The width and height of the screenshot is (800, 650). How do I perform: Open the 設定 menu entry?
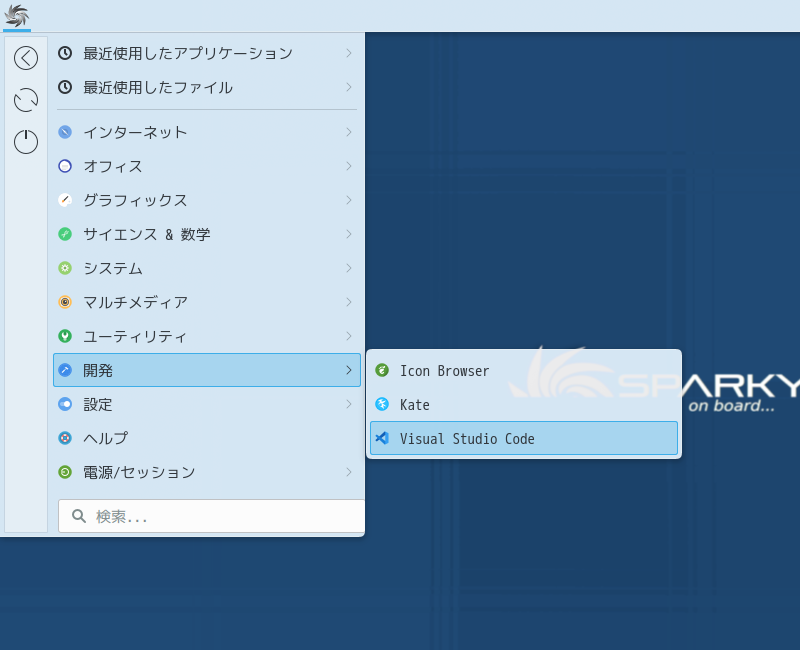(207, 404)
